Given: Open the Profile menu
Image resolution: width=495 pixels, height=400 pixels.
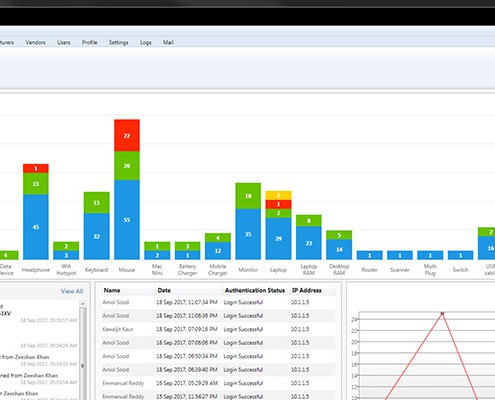Looking at the screenshot, I should (90, 42).
